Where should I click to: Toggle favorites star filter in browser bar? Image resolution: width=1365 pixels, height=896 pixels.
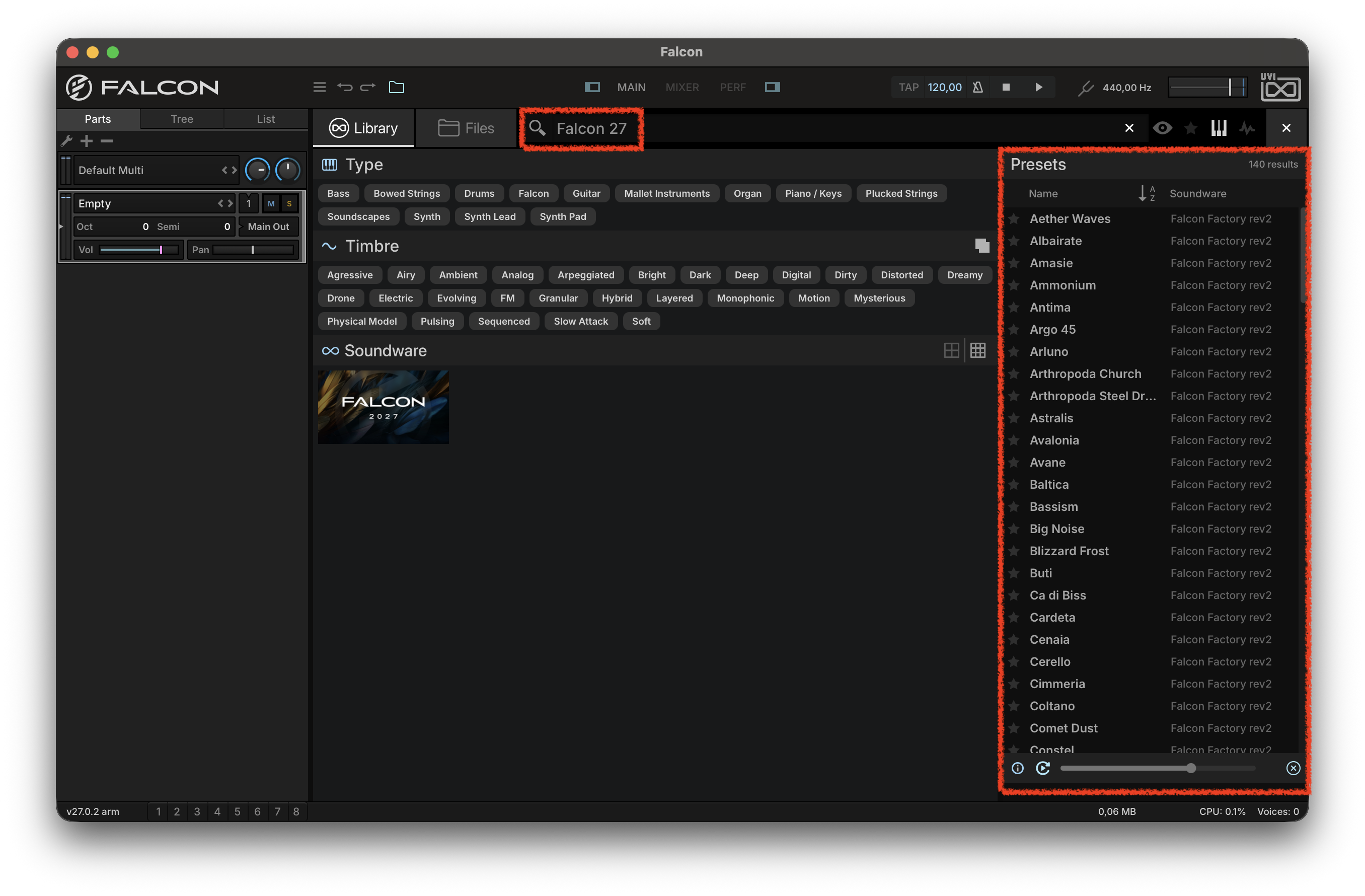pyautogui.click(x=1191, y=128)
